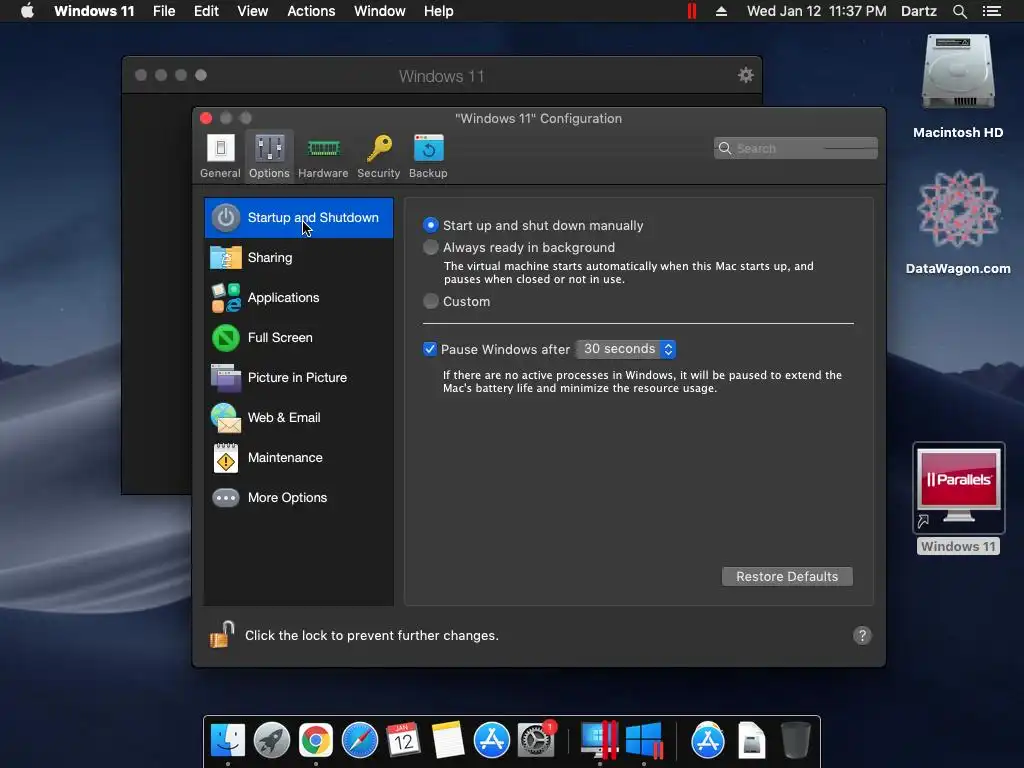Select the Applications icon in the sidebar

[x=226, y=298]
